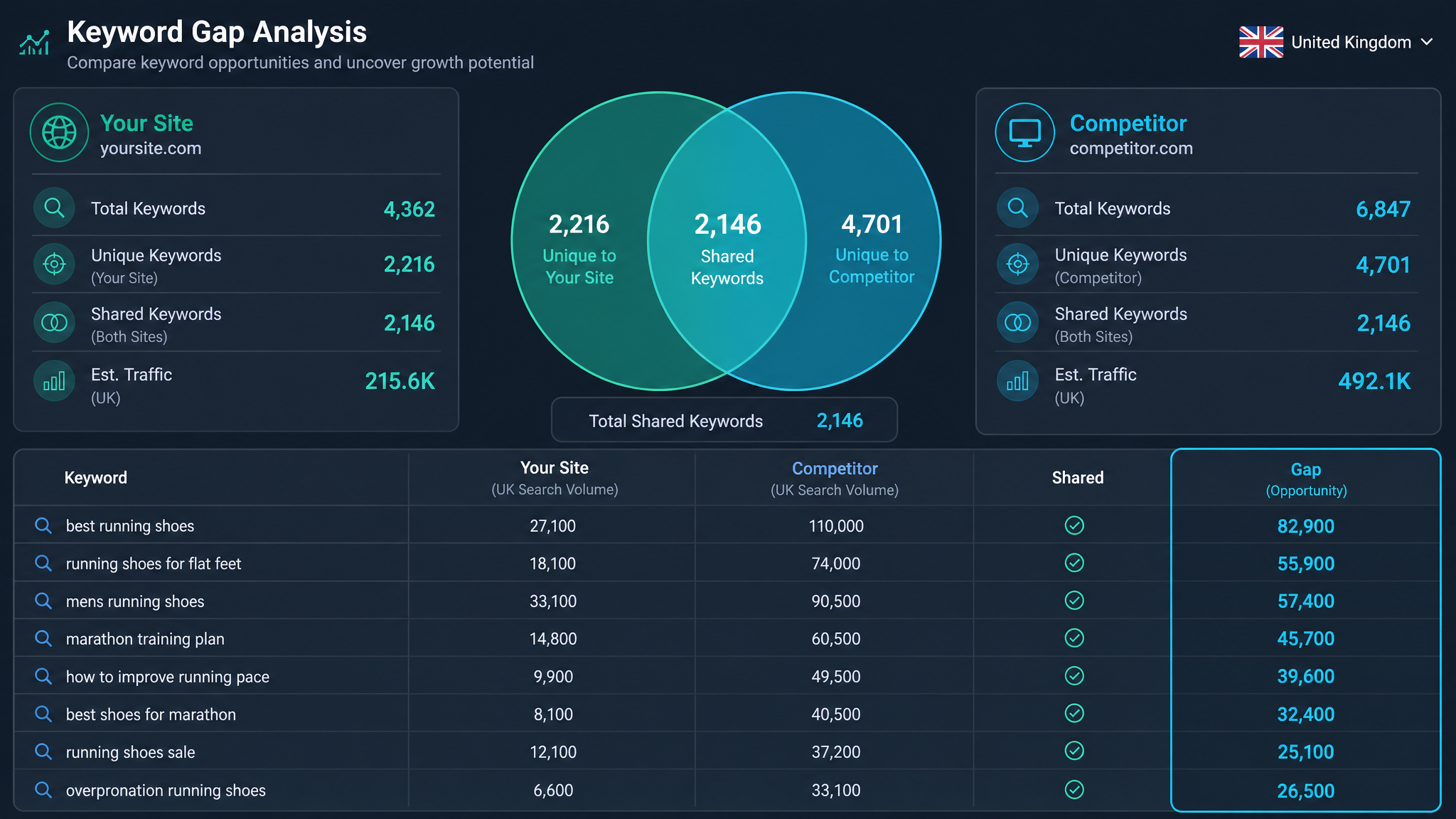The image size is (1456, 819).
Task: Click the 45,700 gap value
Action: (1306, 638)
